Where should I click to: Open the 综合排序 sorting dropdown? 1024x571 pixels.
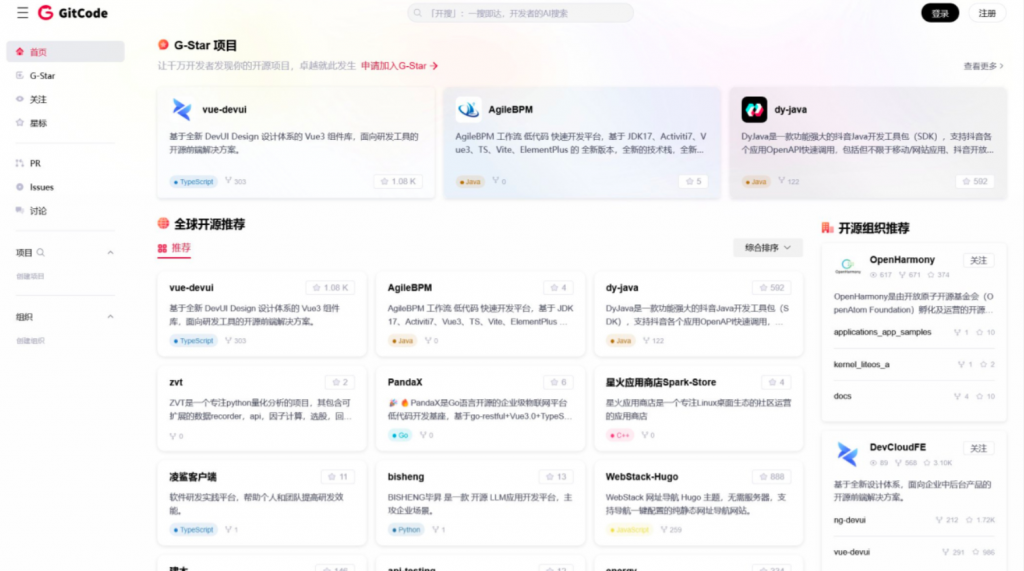tap(768, 247)
